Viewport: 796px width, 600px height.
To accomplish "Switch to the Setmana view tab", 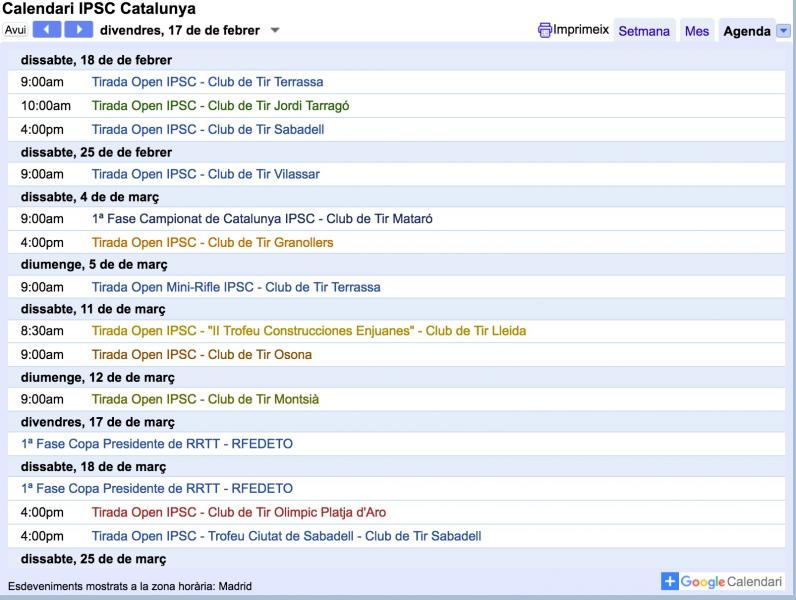I will tap(644, 31).
